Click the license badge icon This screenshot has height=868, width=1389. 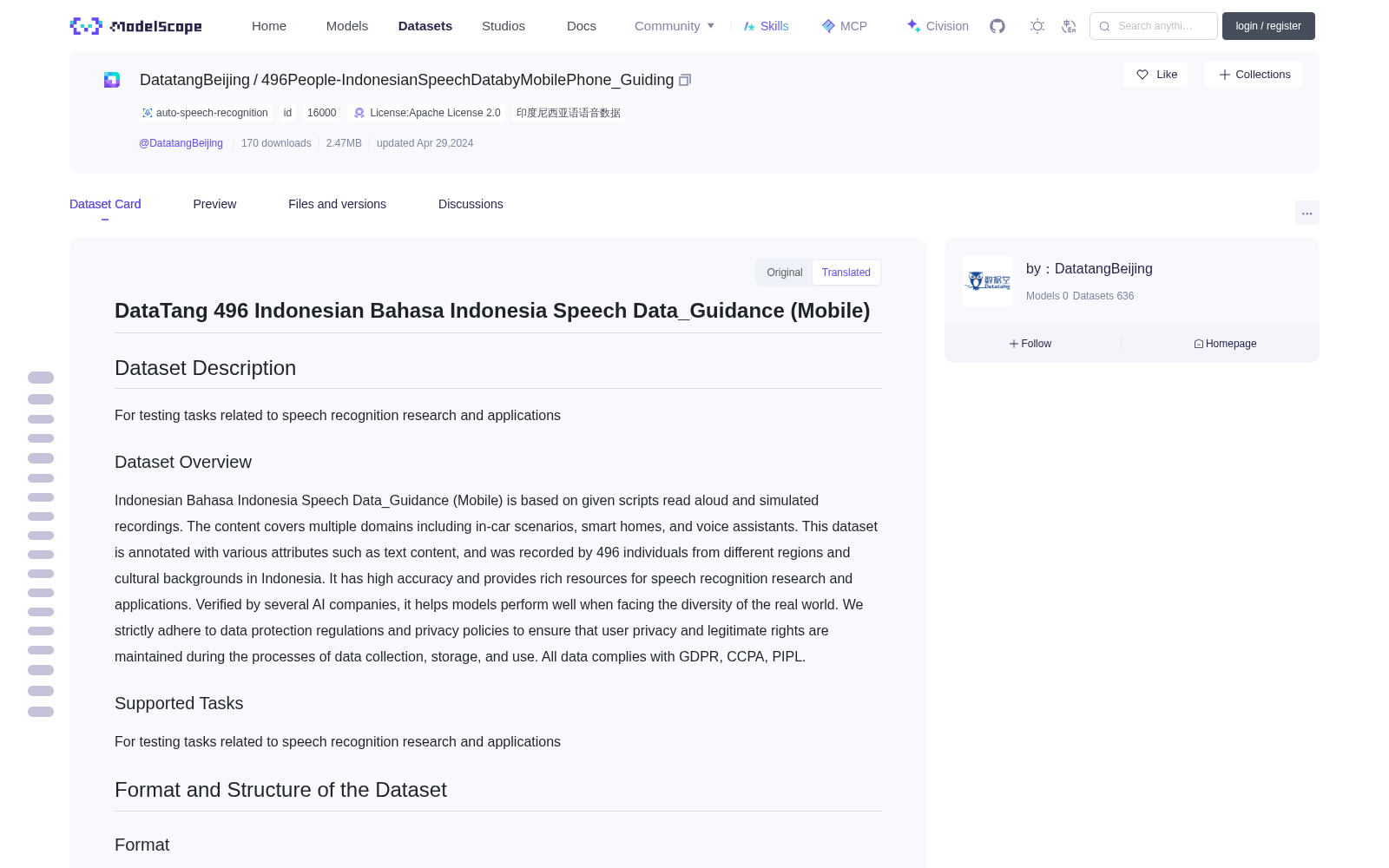(x=359, y=113)
